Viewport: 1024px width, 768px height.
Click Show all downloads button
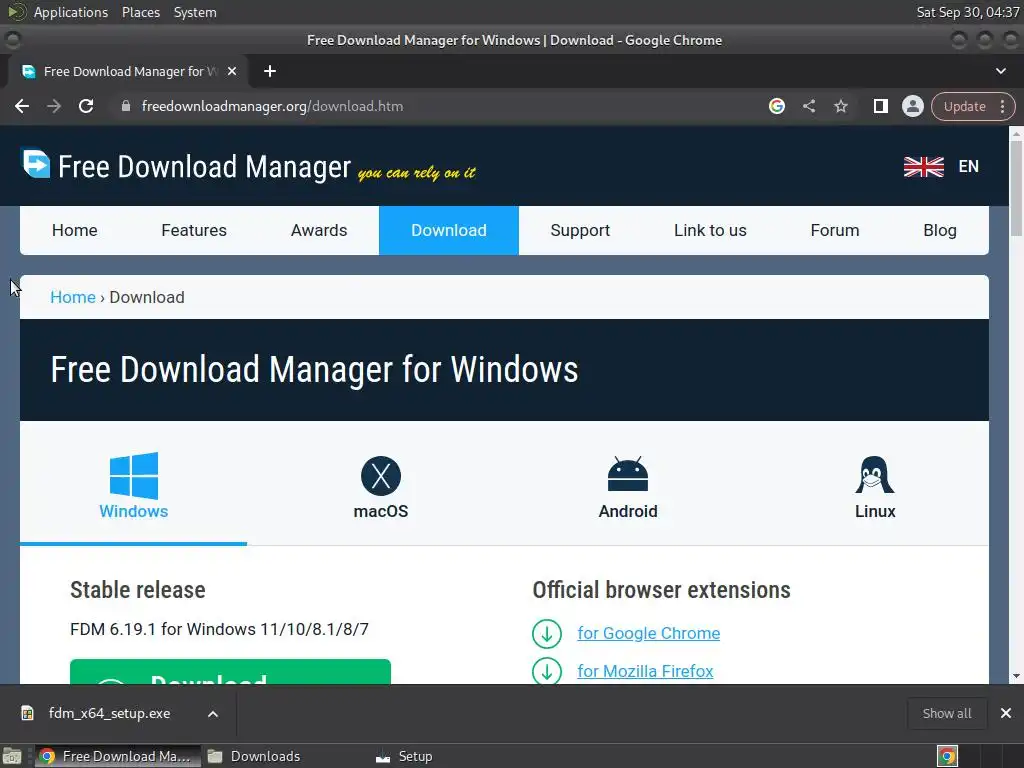point(947,713)
